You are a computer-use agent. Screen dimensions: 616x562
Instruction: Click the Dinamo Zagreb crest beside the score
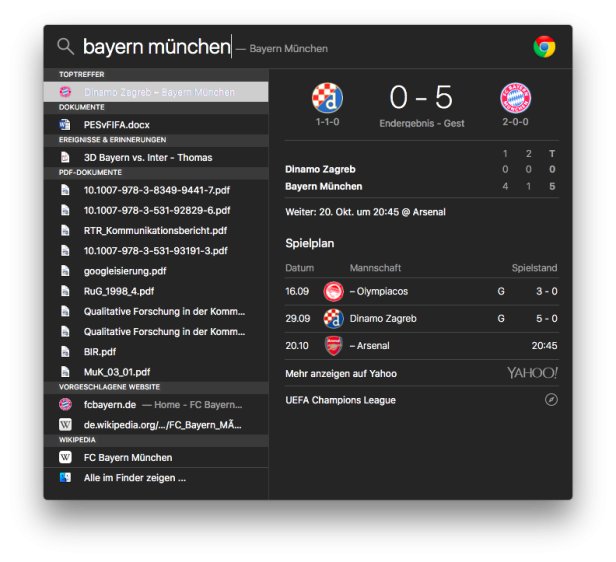(x=327, y=98)
